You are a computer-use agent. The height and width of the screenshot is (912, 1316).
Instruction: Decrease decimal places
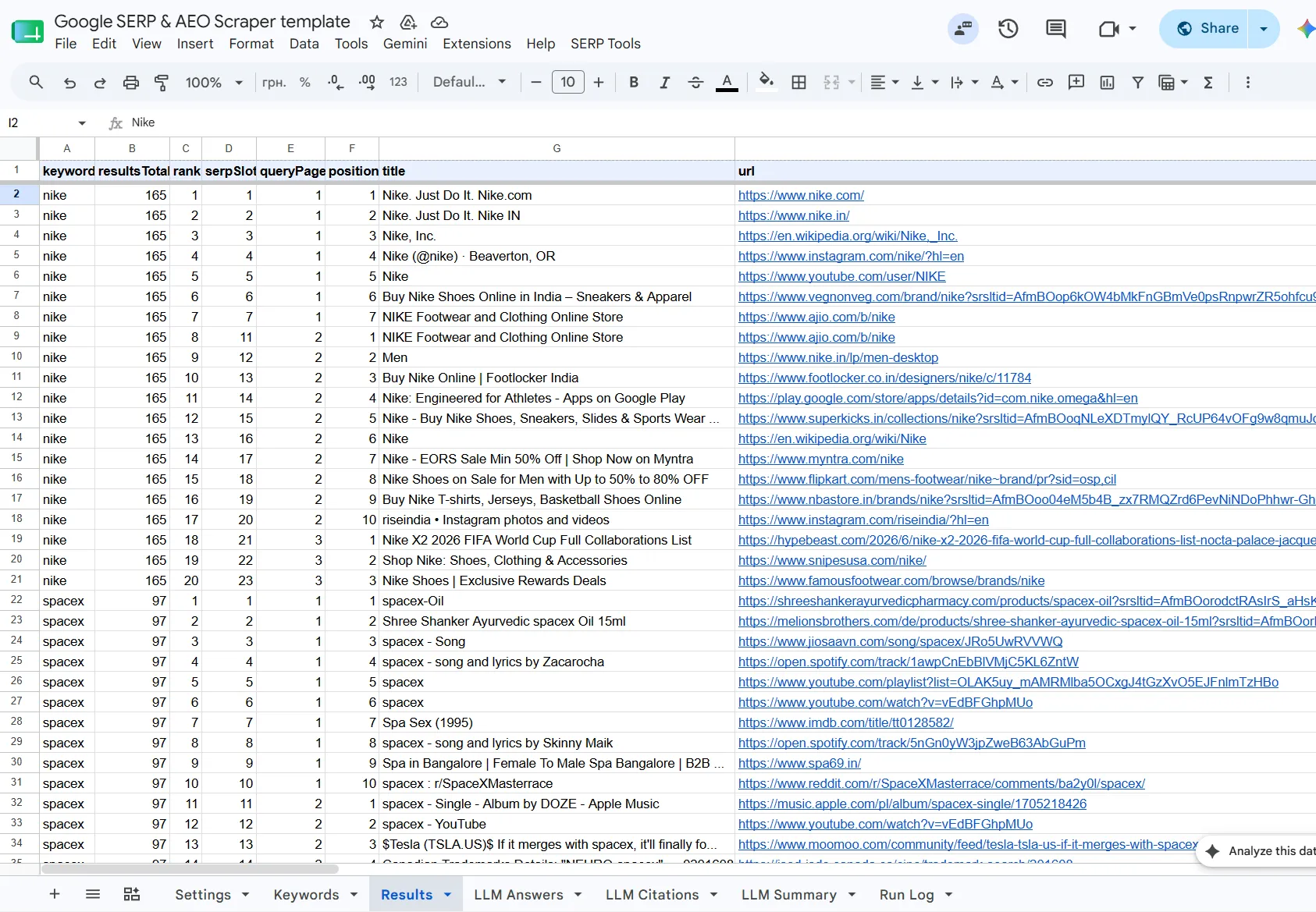(336, 82)
